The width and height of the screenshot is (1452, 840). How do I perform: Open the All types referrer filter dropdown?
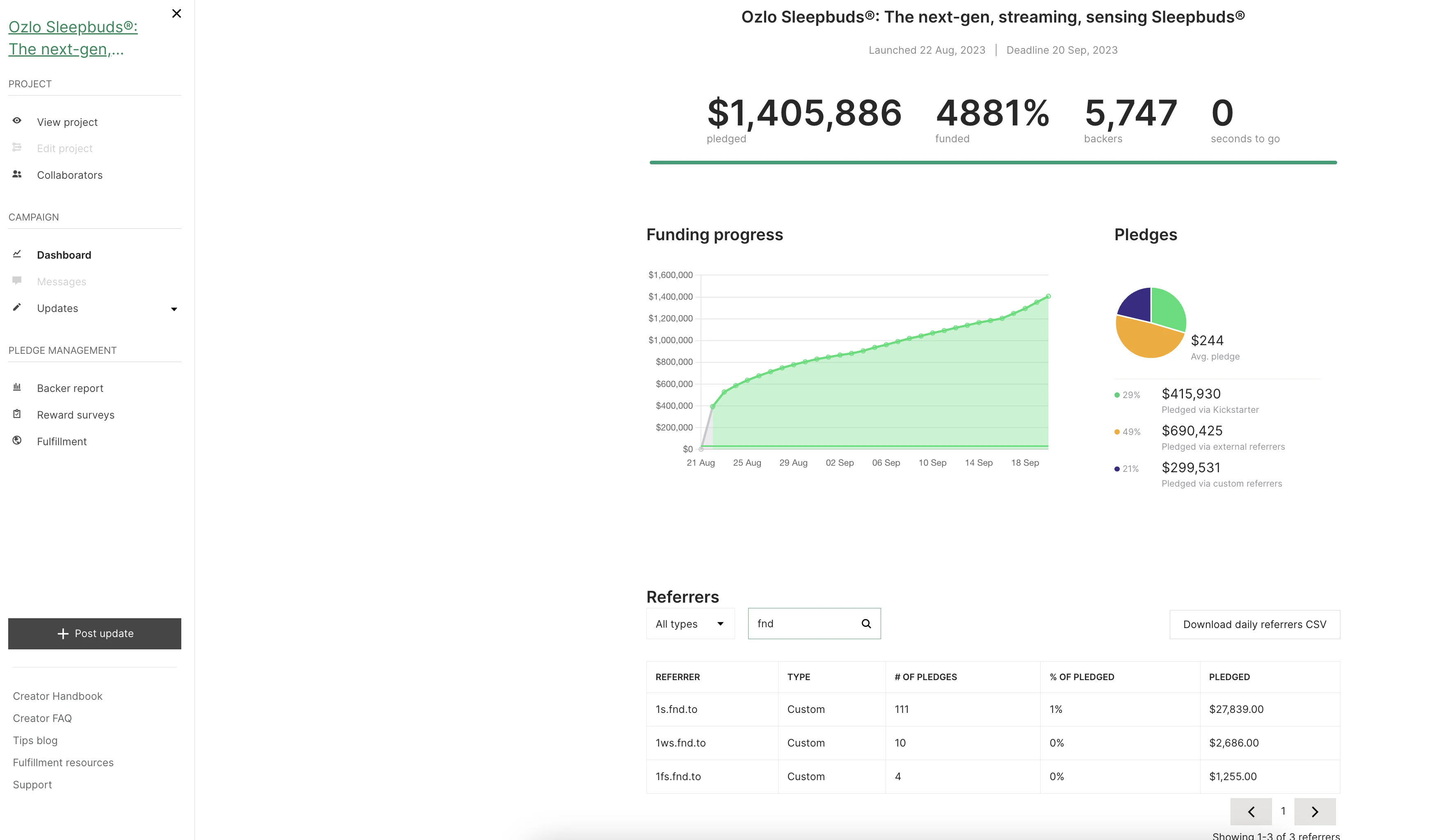tap(690, 624)
